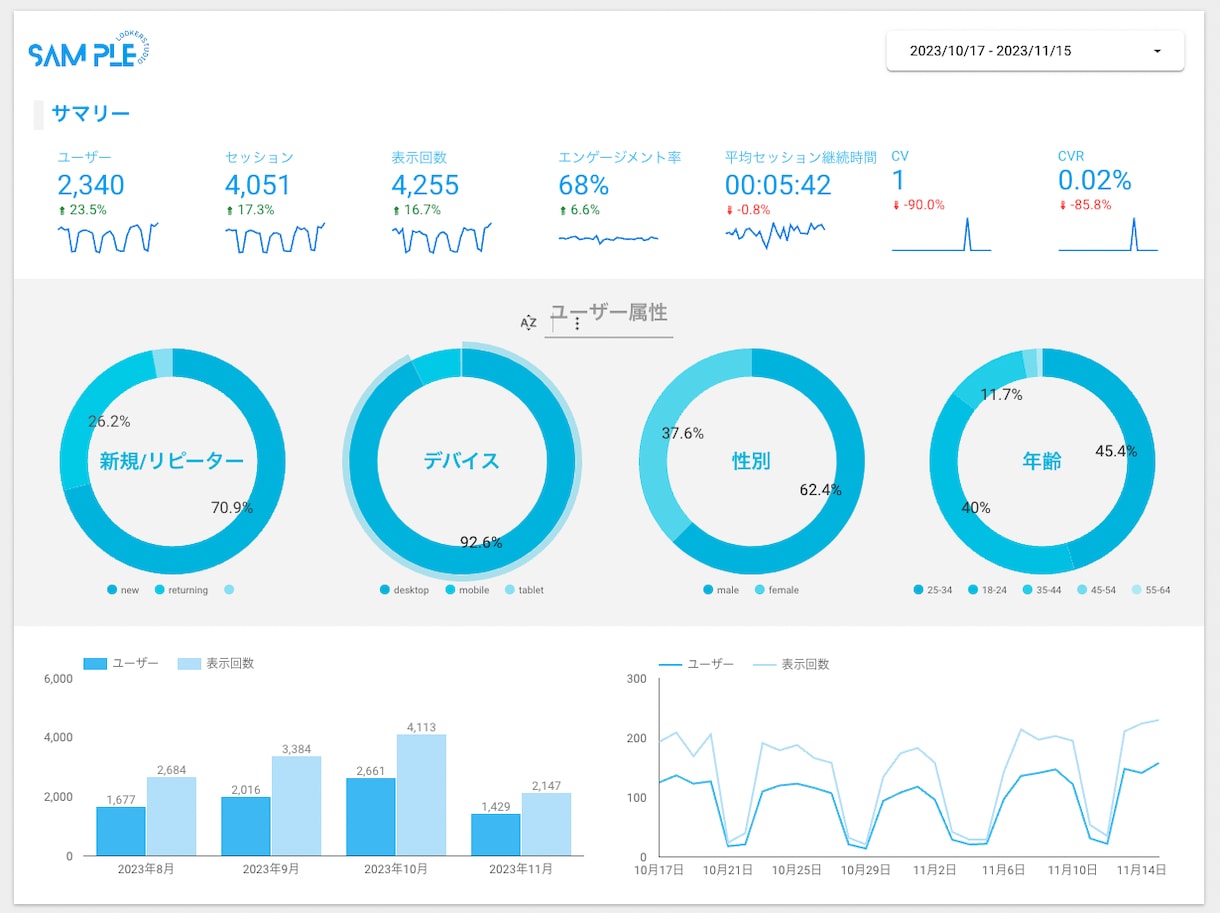
Task: Click the 性別 donut center label
Action: (752, 461)
